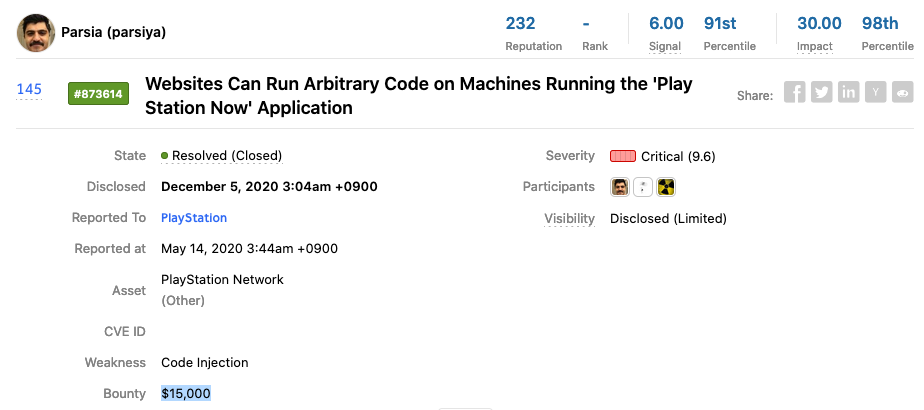Share report on Facebook icon

coord(794,92)
